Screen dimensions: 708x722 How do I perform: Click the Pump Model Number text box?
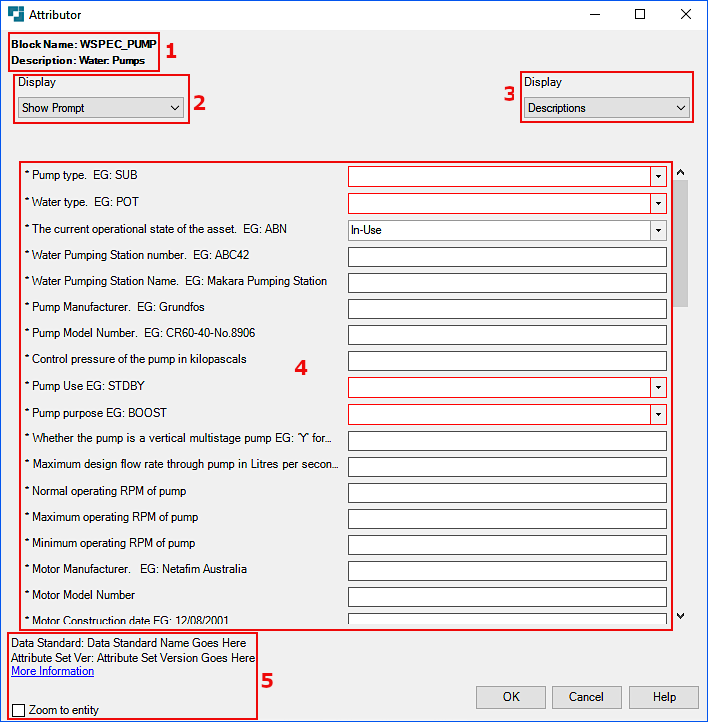pos(507,334)
